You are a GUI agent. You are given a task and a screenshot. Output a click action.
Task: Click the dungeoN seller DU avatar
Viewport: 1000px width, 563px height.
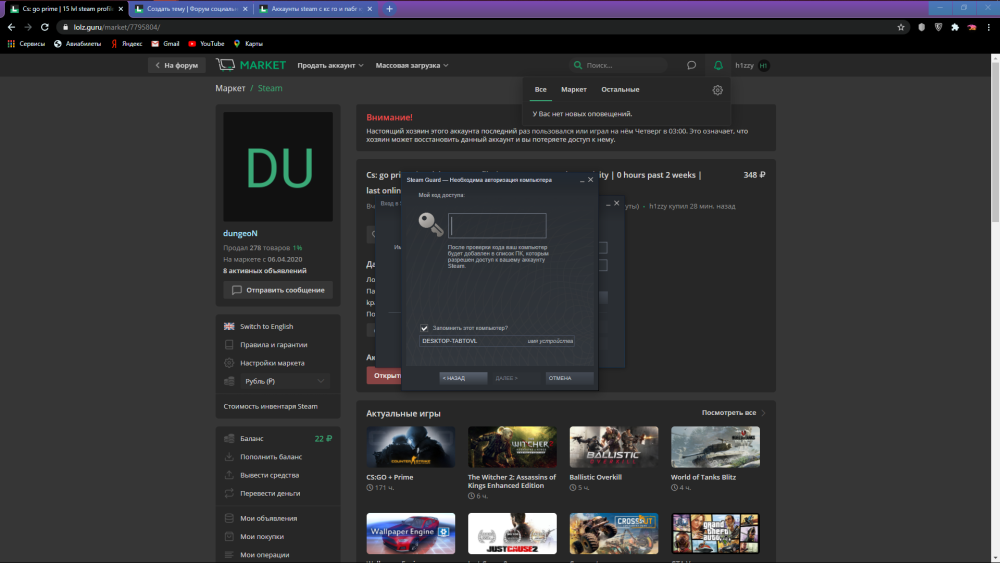tap(278, 167)
